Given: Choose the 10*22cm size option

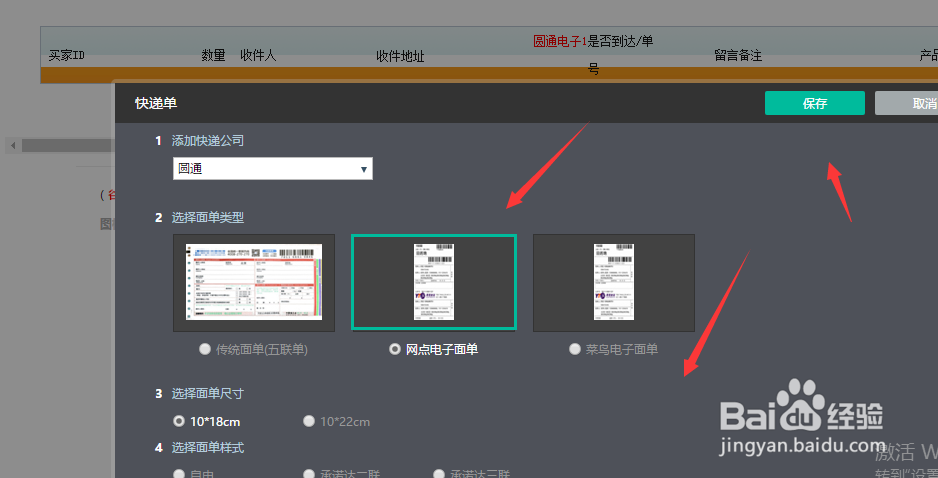Looking at the screenshot, I should point(309,421).
